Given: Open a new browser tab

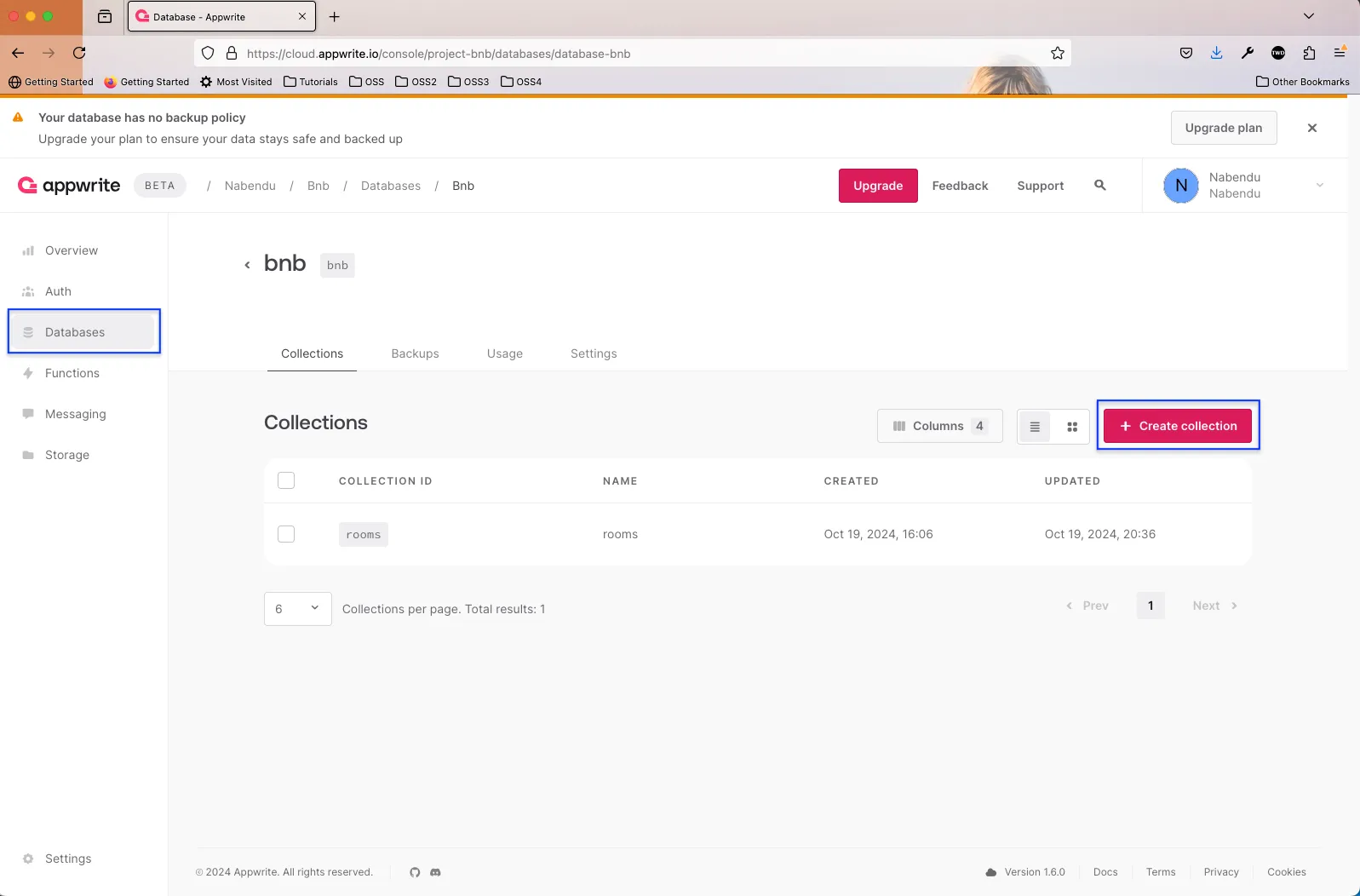Looking at the screenshot, I should click(335, 16).
